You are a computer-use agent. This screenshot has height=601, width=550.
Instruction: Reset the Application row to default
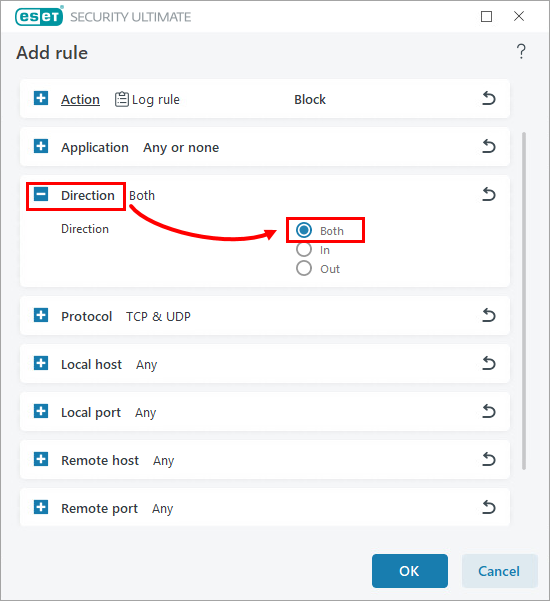(488, 146)
